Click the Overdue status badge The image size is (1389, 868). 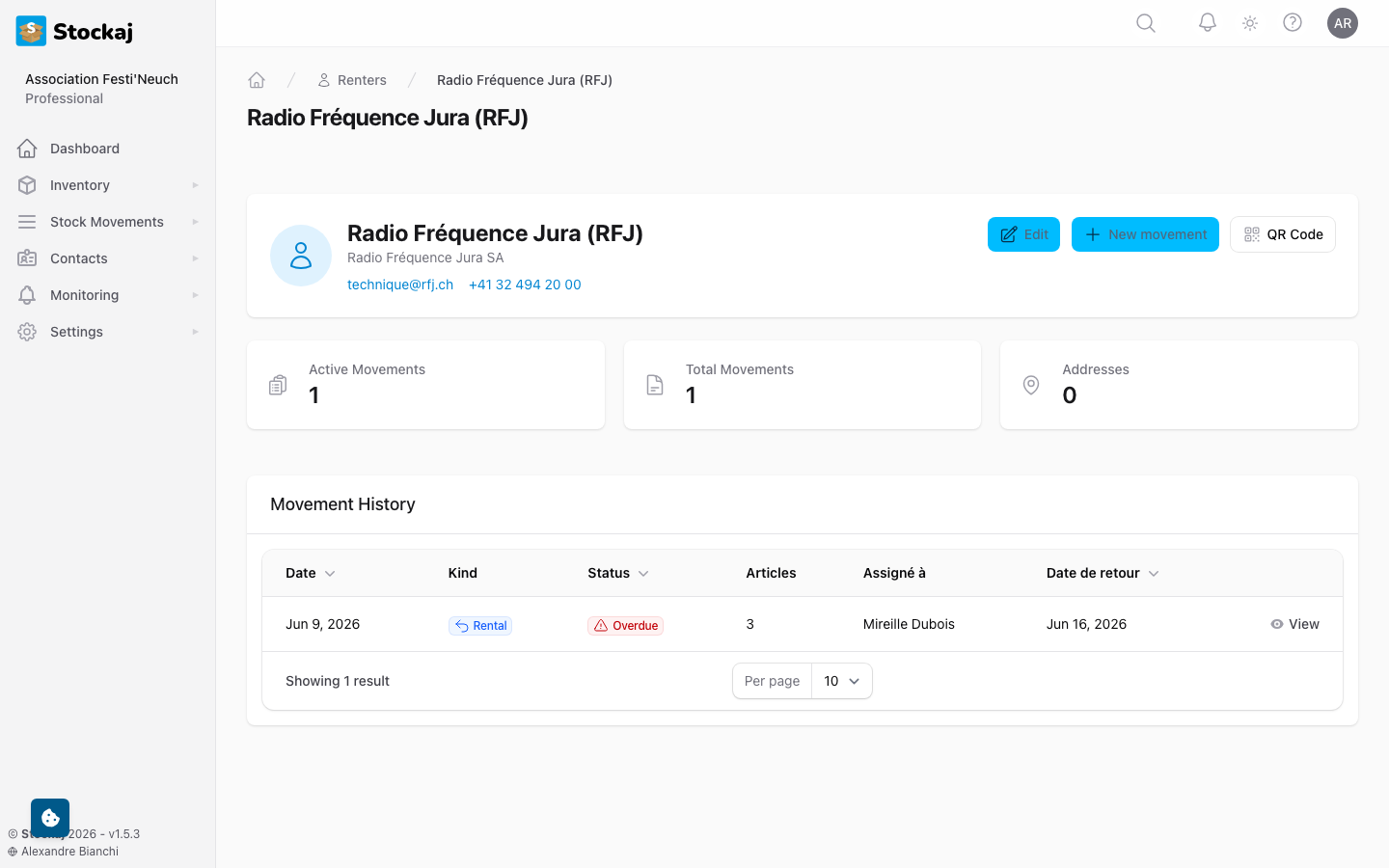click(x=626, y=625)
